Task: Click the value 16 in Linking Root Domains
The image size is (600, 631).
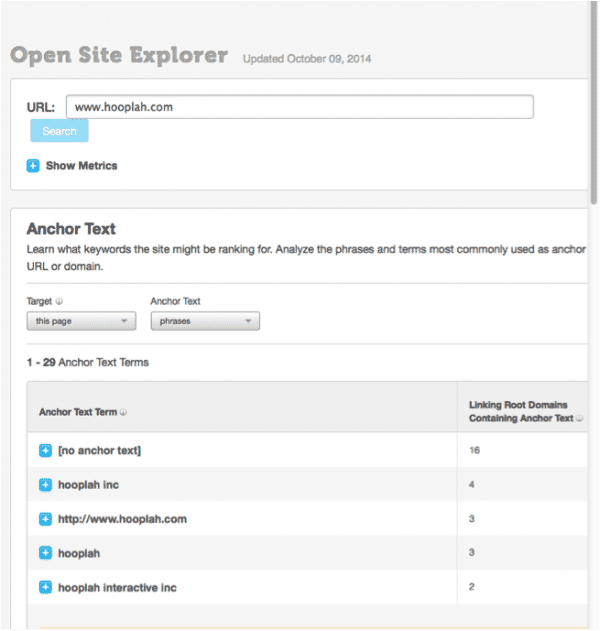Action: [474, 450]
